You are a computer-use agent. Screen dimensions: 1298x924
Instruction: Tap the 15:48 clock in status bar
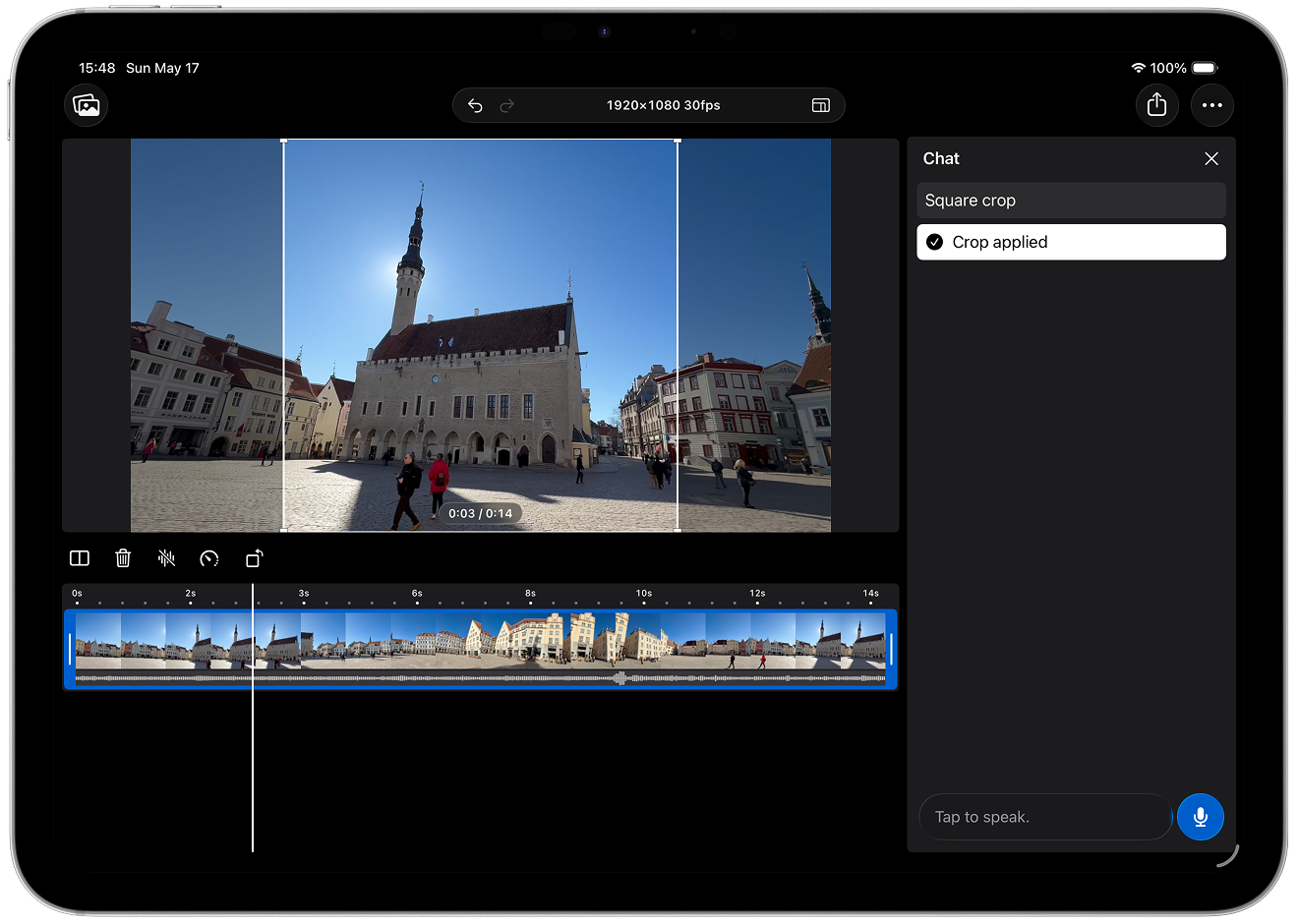[x=97, y=68]
